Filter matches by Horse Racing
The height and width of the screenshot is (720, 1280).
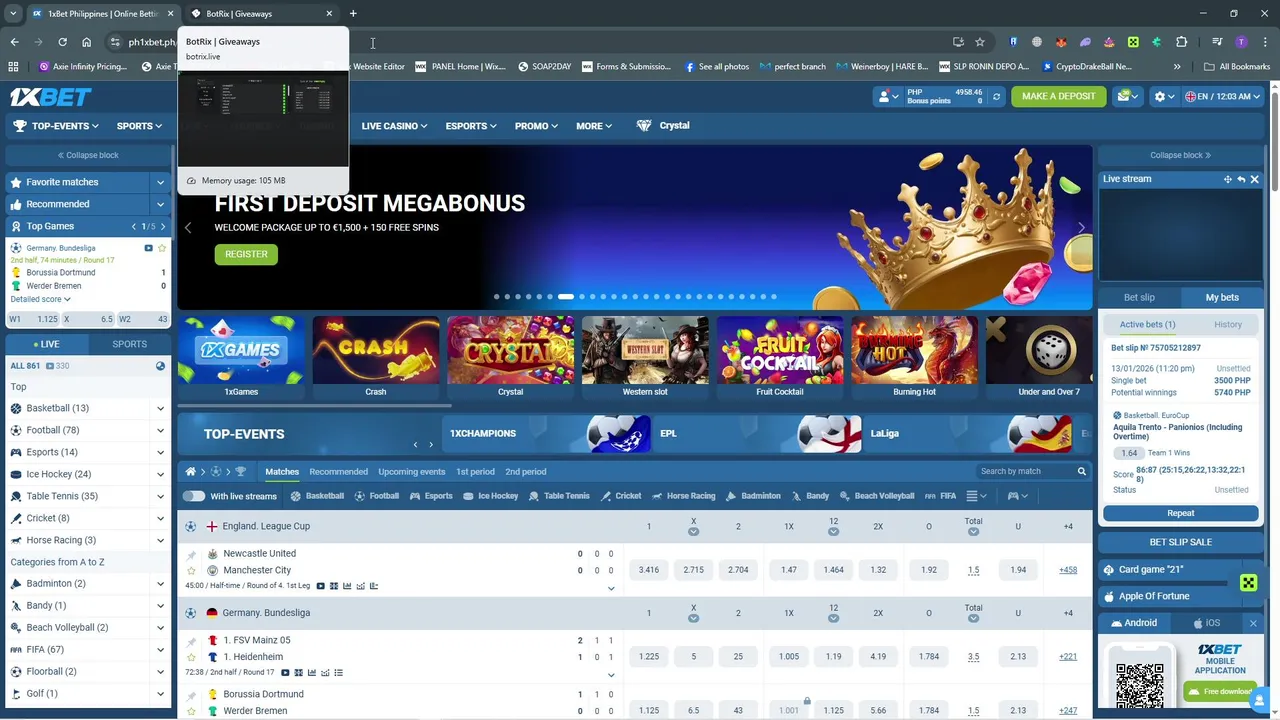tap(683, 496)
